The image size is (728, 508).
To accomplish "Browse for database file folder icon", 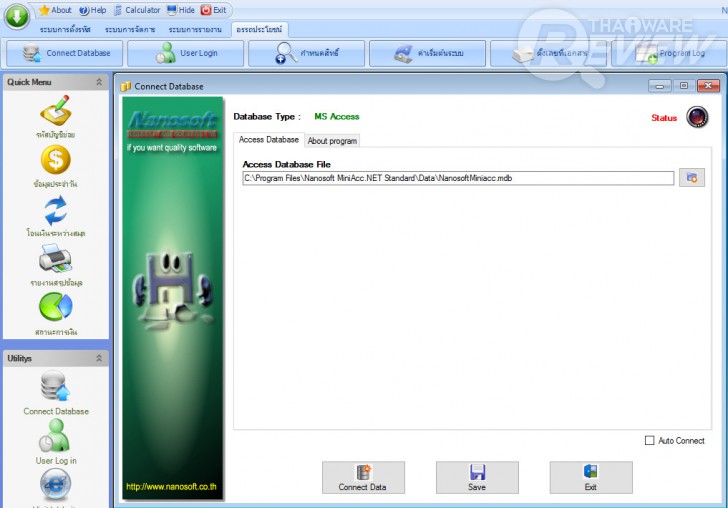I will click(692, 178).
